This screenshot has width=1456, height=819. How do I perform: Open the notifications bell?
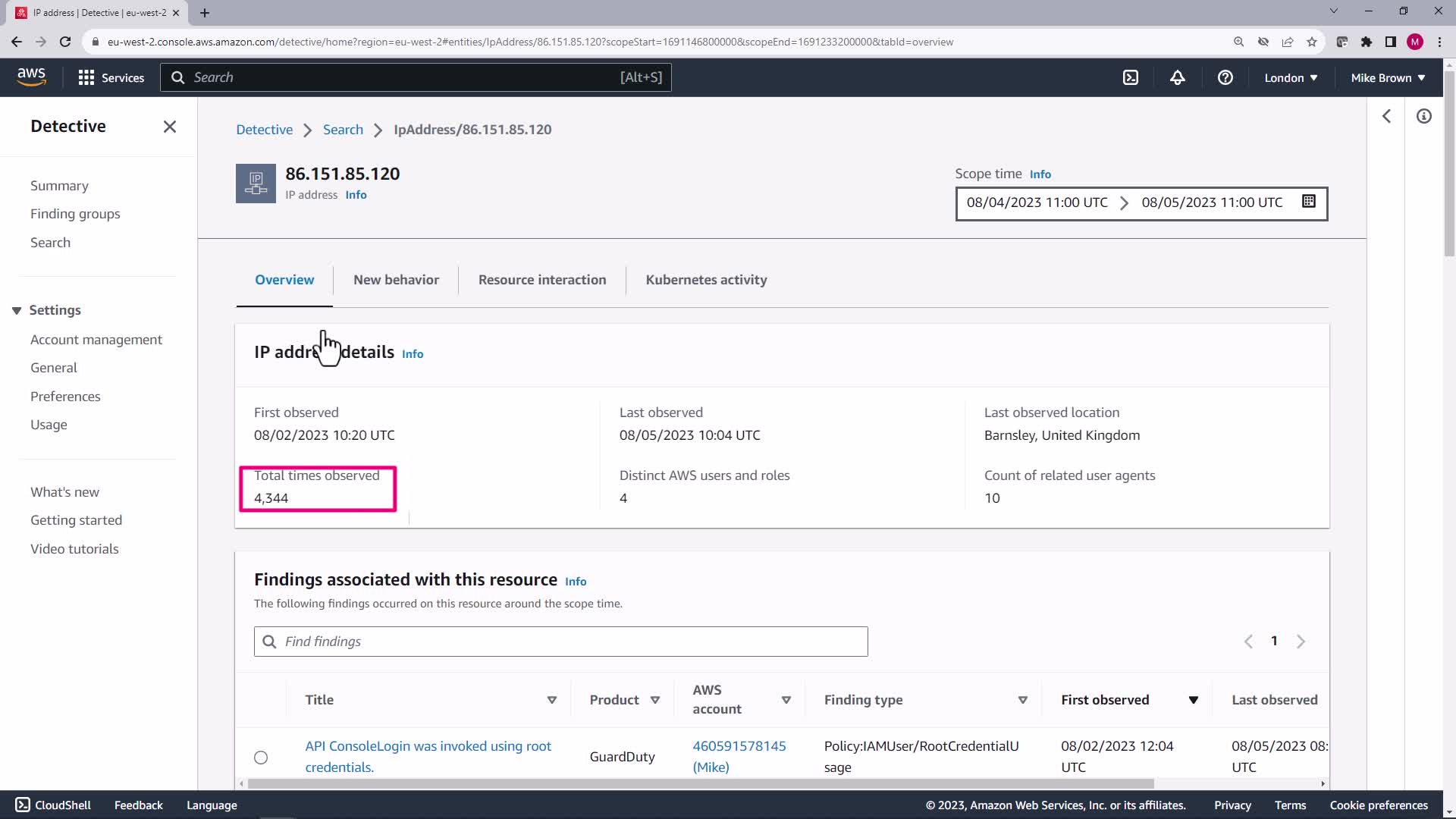click(x=1177, y=77)
